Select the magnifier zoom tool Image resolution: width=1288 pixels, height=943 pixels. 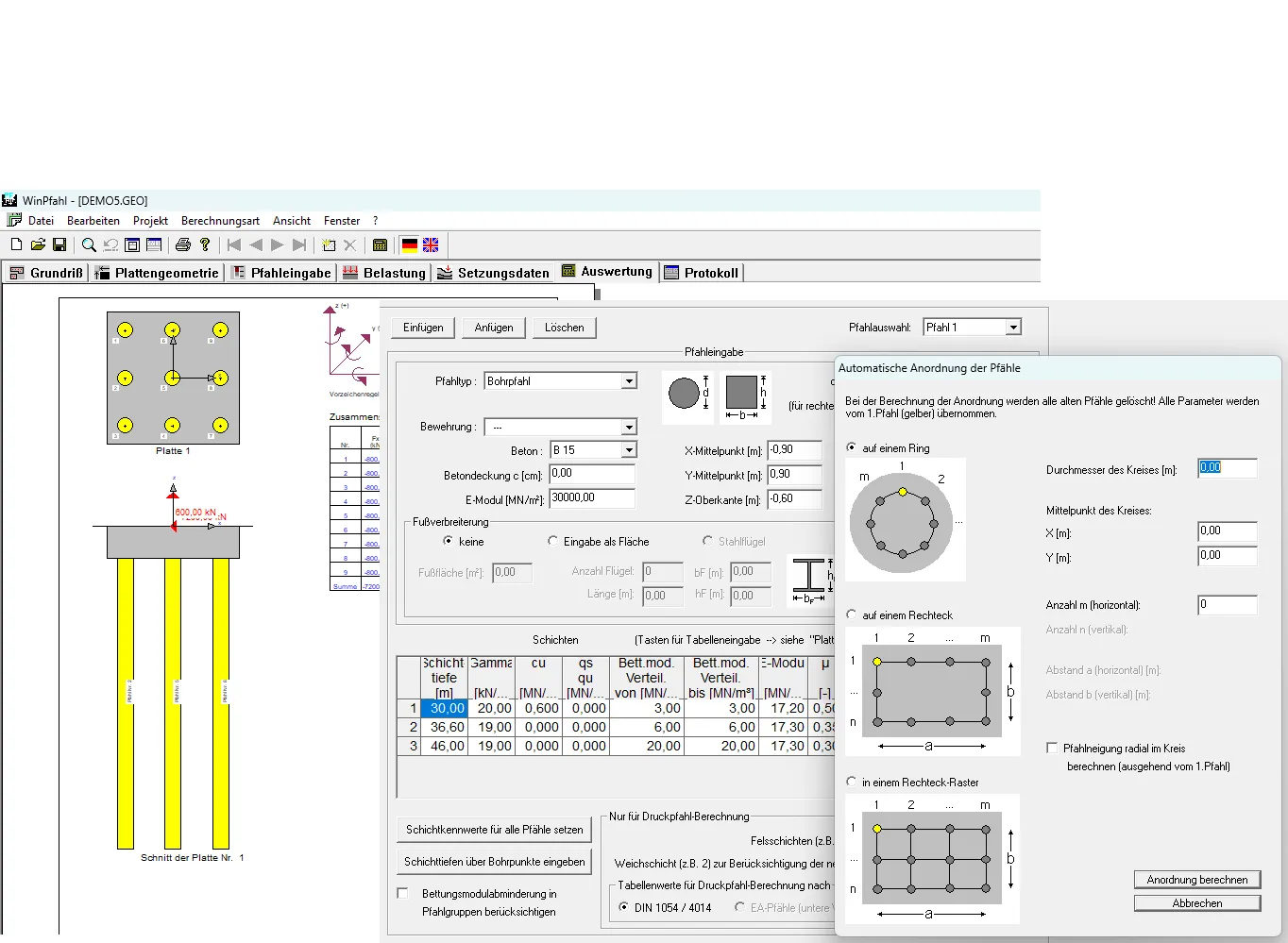point(89,244)
